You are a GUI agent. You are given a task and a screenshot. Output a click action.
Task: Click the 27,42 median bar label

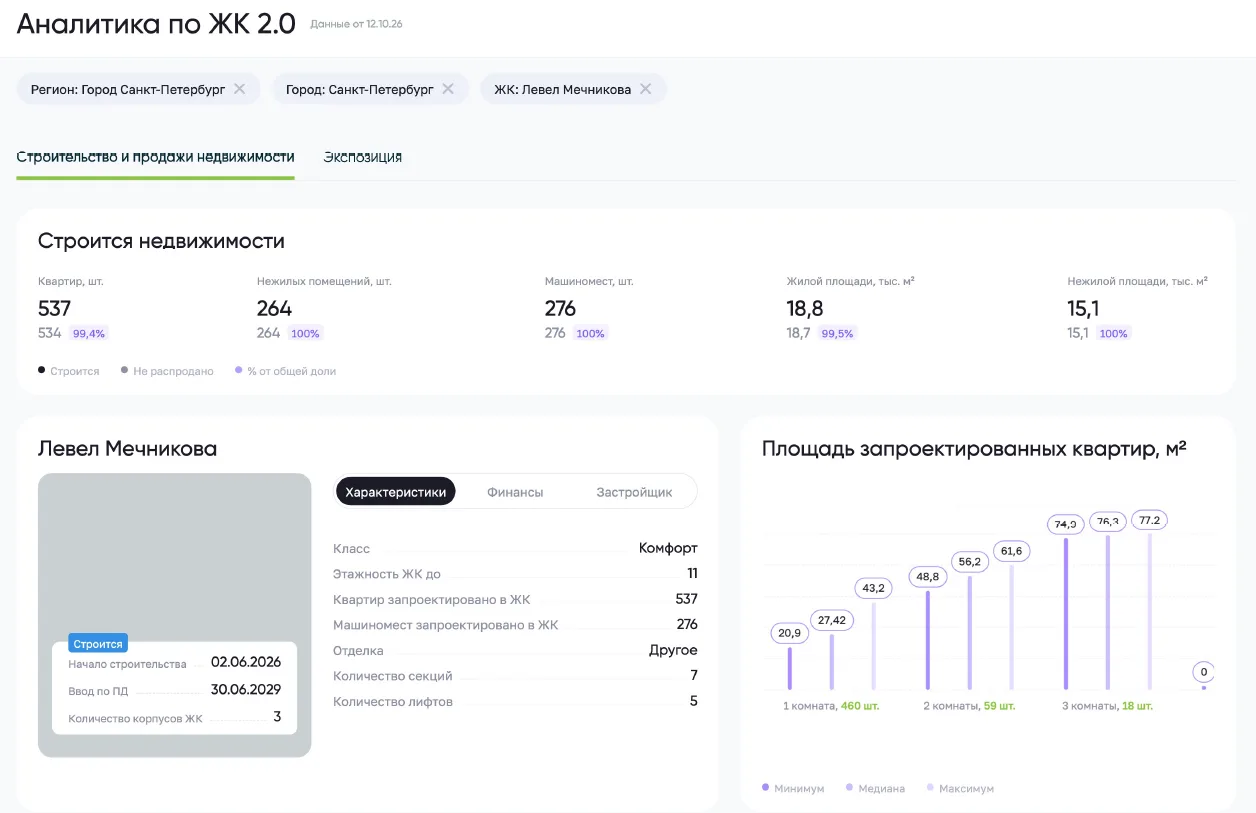point(832,620)
